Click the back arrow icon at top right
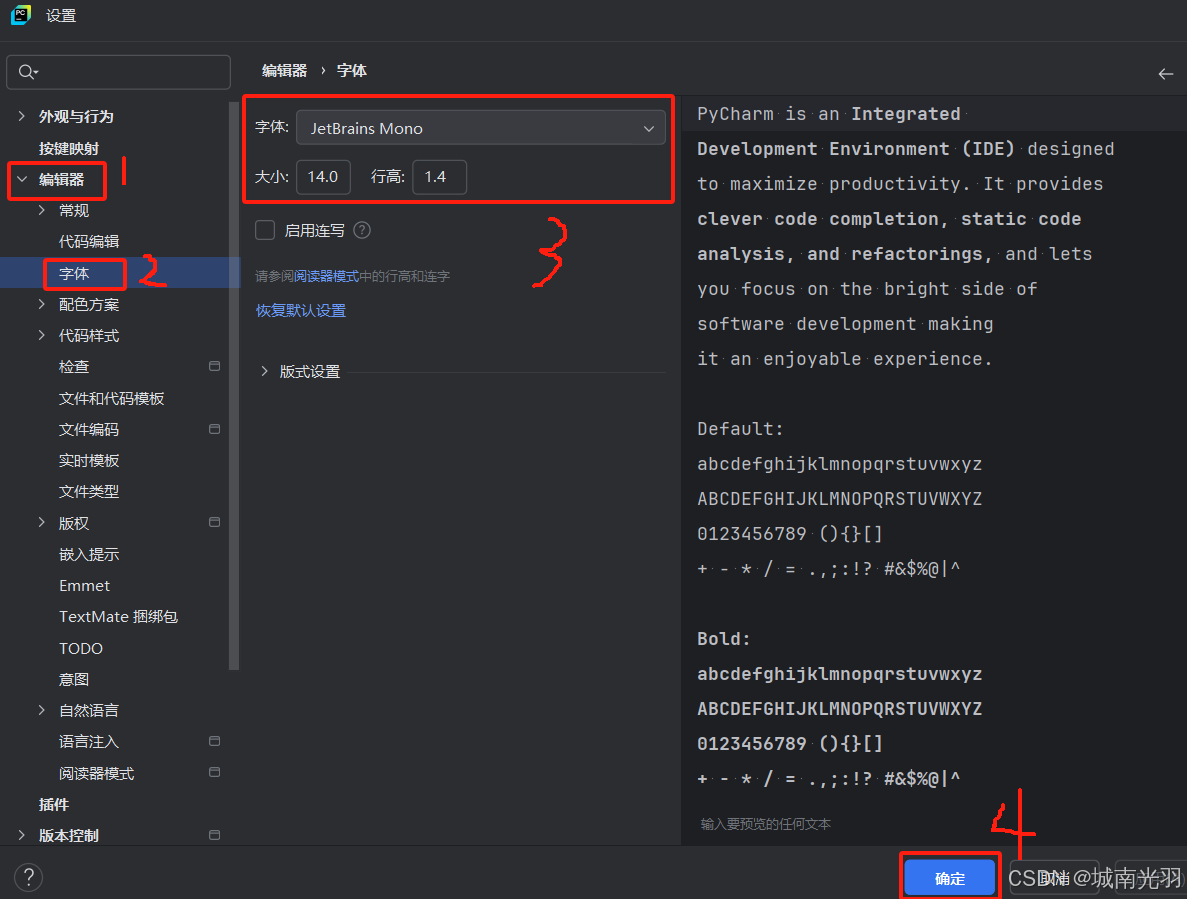 click(x=1165, y=73)
